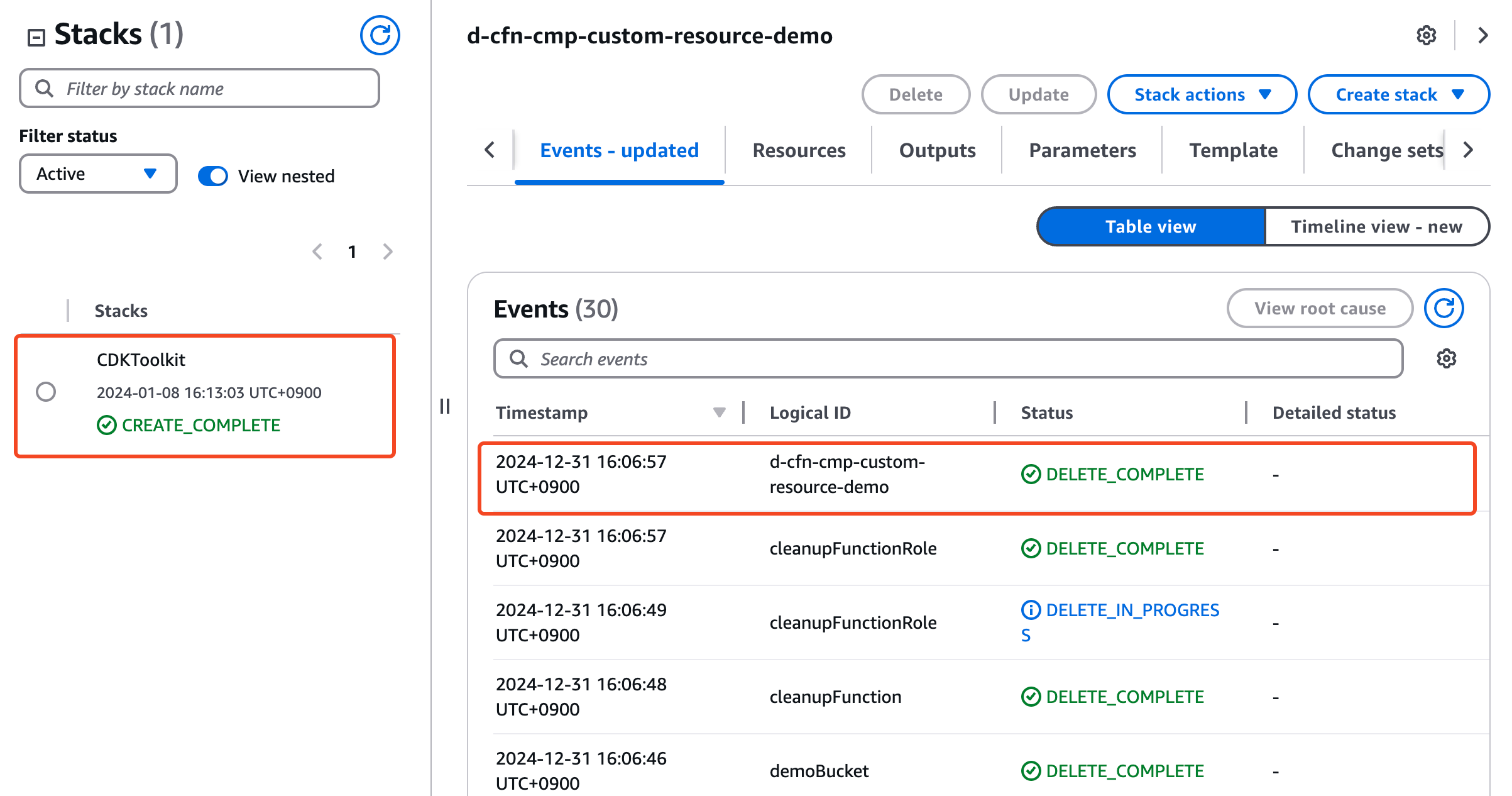Expand the Create stack dropdown

[x=1398, y=94]
